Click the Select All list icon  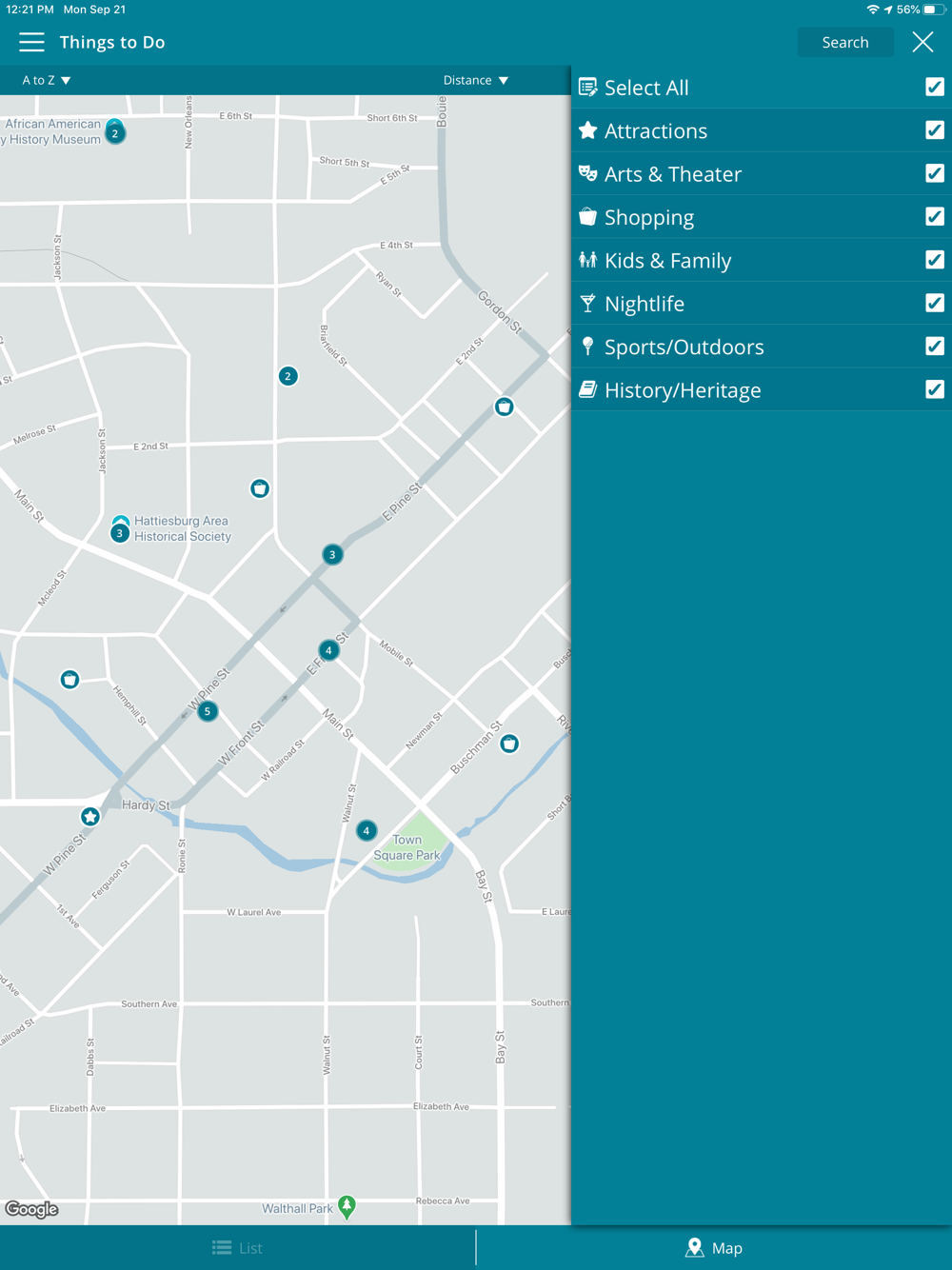(x=588, y=87)
